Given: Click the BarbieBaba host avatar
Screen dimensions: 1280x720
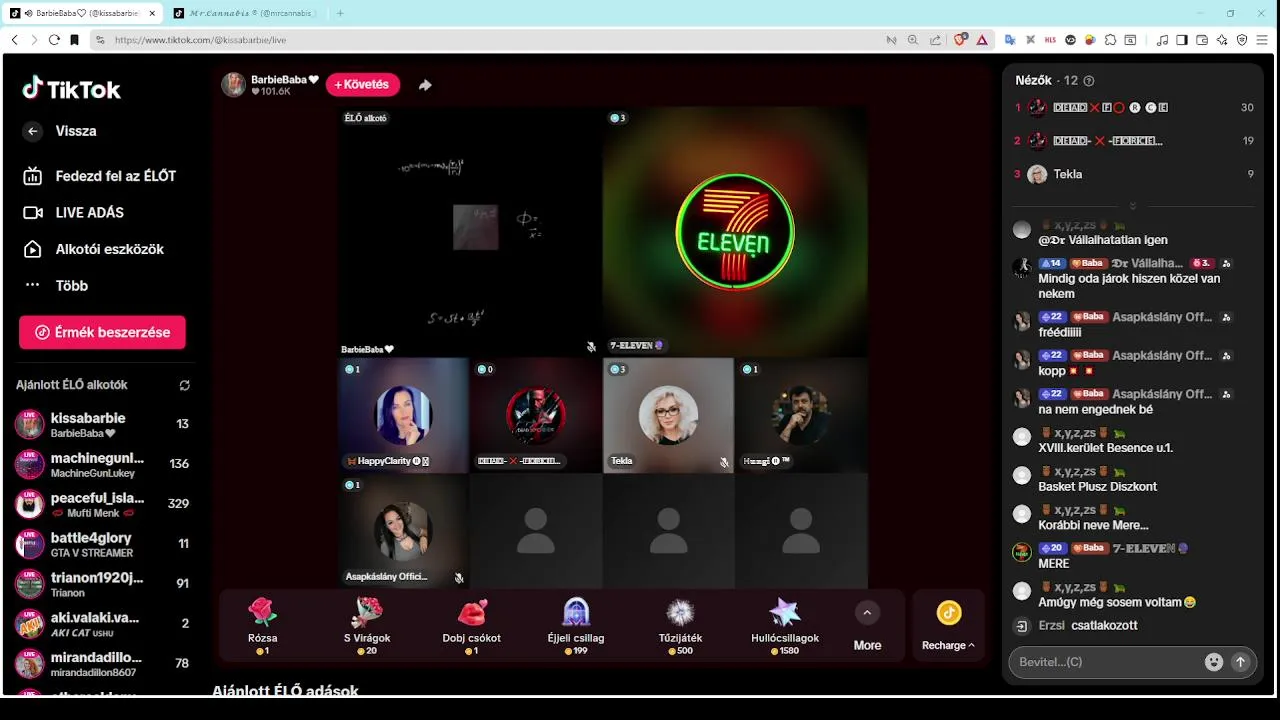Looking at the screenshot, I should pyautogui.click(x=234, y=85).
